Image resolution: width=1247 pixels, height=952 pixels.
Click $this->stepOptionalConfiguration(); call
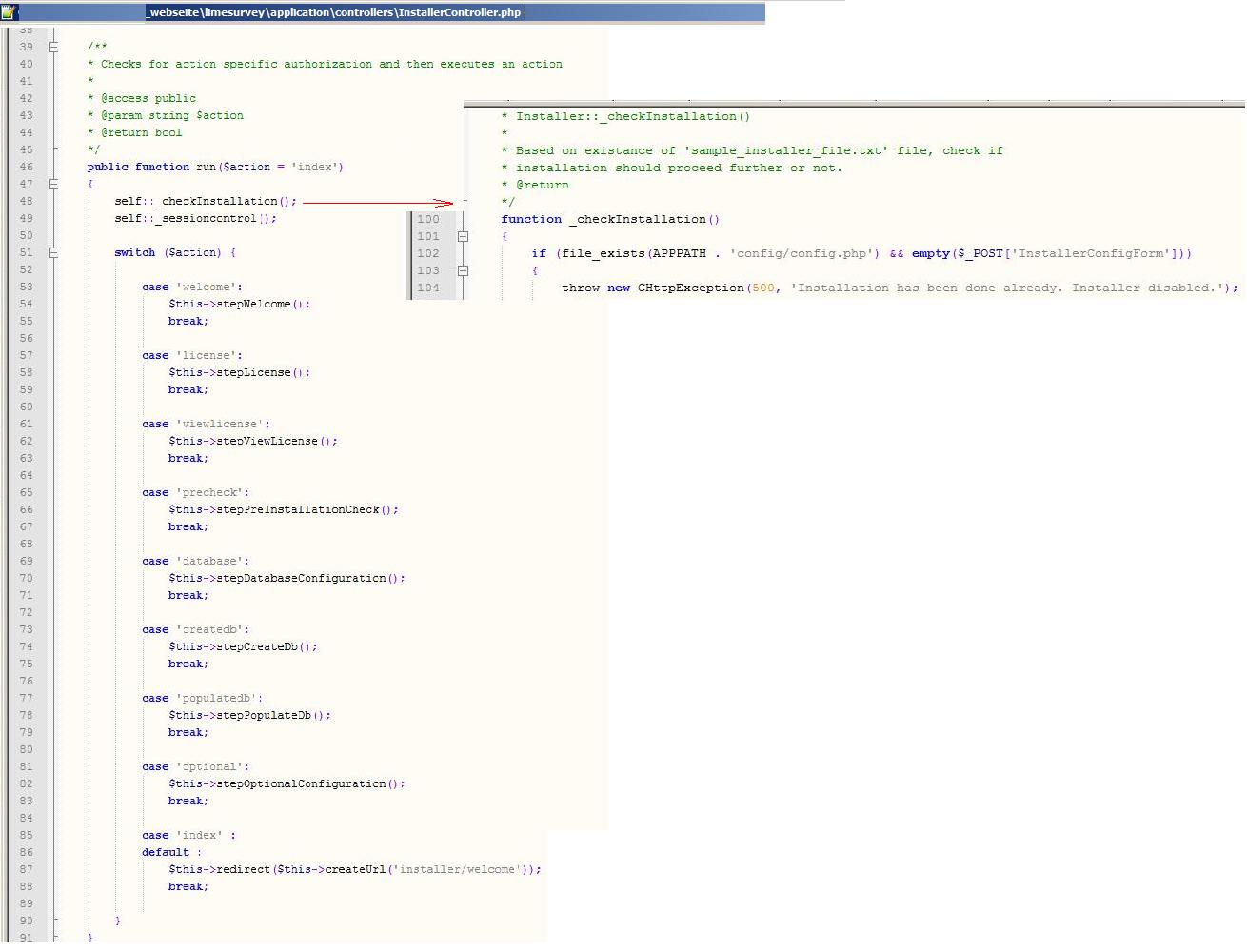(287, 783)
